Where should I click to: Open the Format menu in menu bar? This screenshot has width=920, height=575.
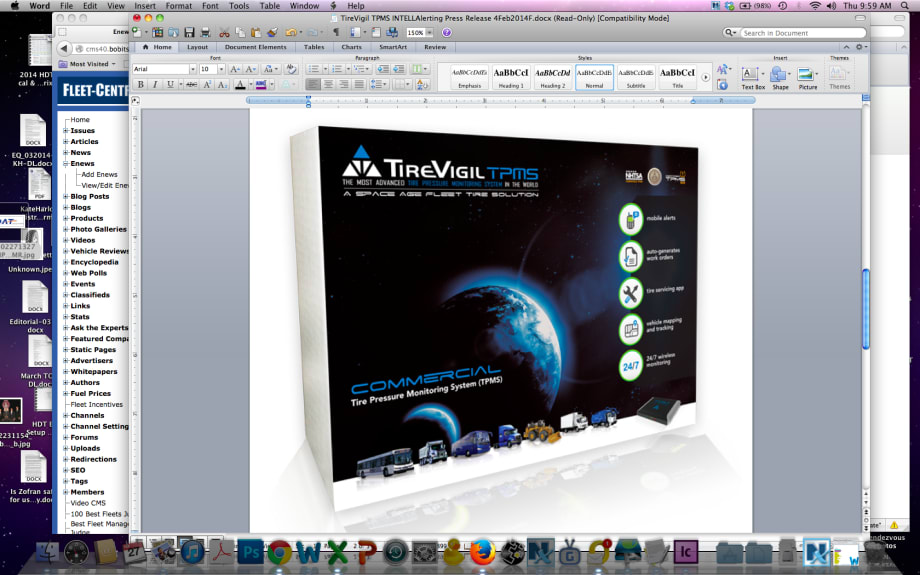pyautogui.click(x=178, y=6)
